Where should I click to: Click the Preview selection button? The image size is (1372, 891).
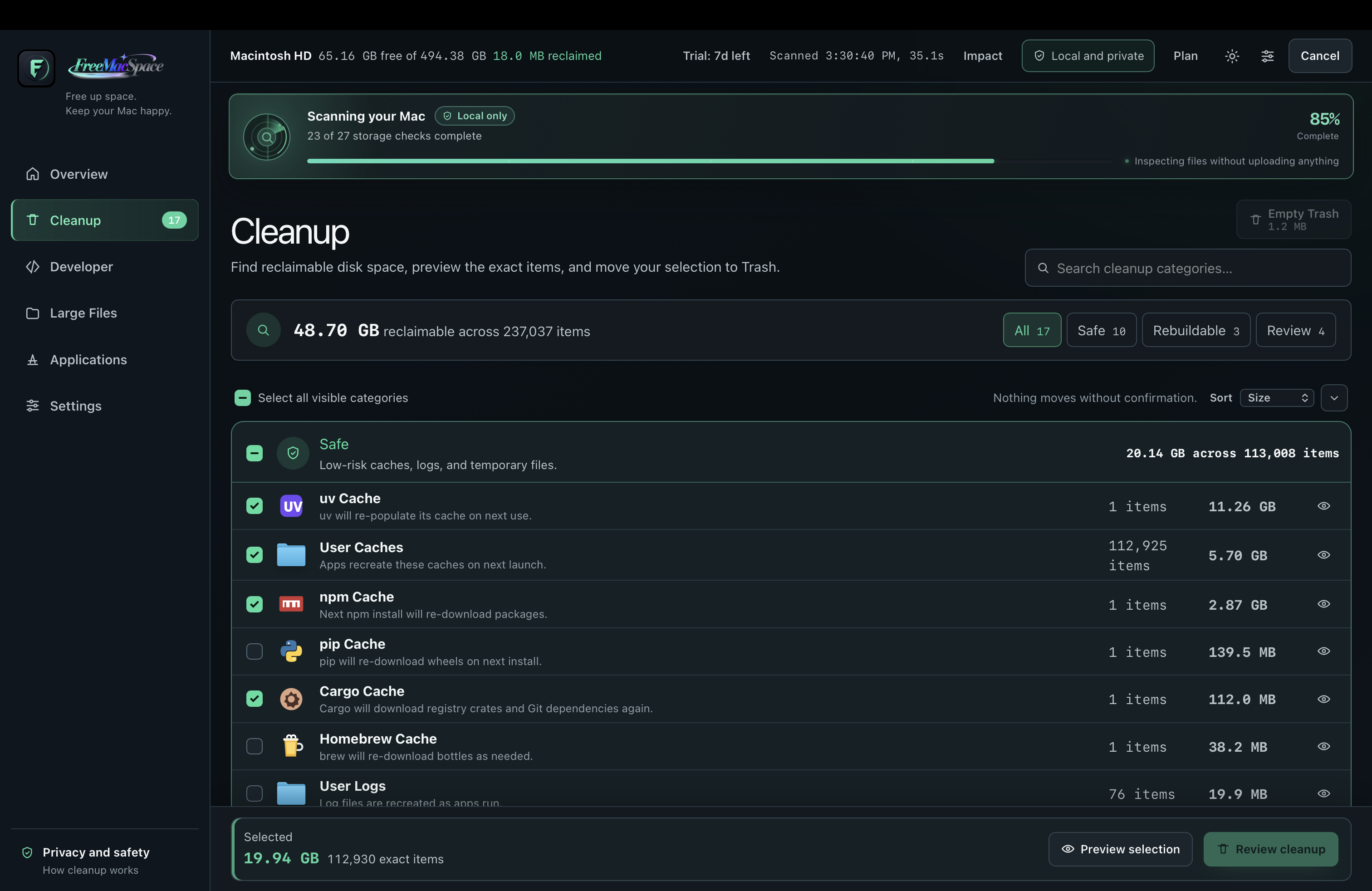1120,849
